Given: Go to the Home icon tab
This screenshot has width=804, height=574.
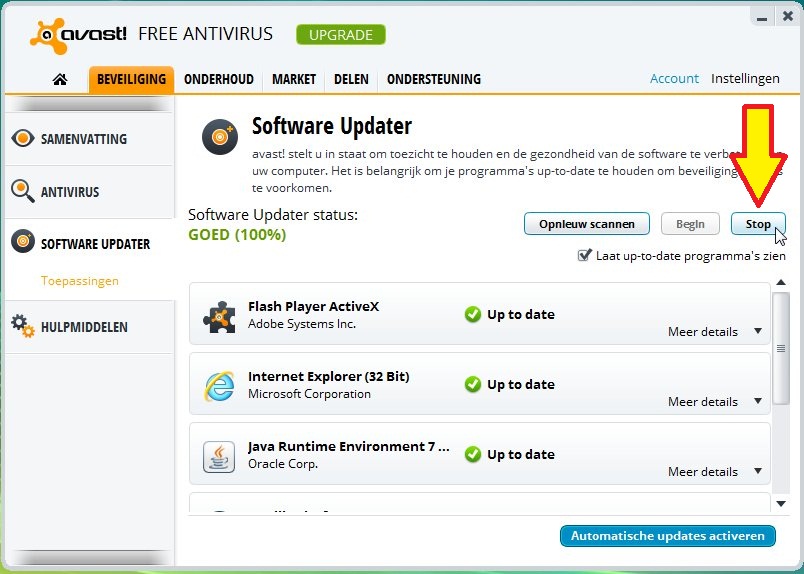Looking at the screenshot, I should coord(60,79).
